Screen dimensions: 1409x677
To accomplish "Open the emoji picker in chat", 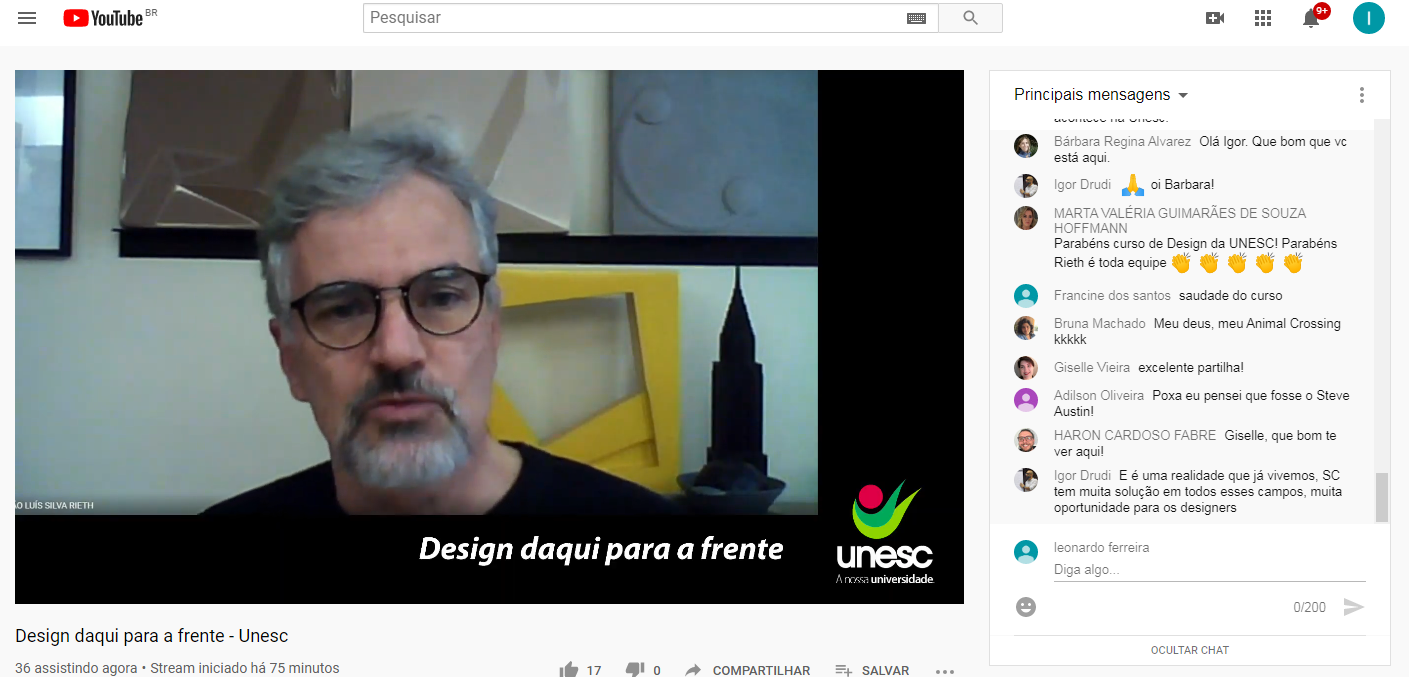I will [x=1026, y=607].
